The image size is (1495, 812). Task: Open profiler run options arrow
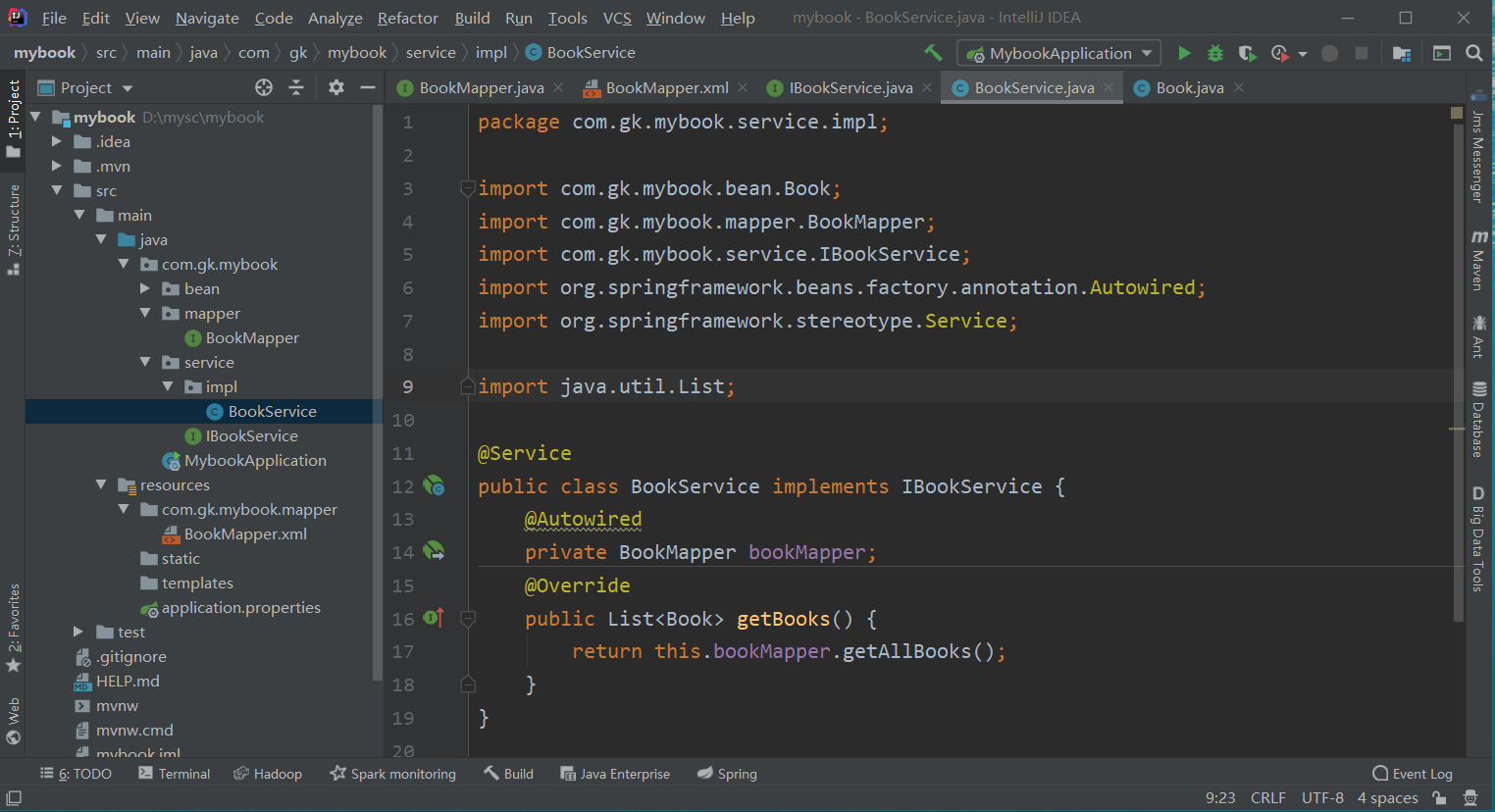coord(1303,54)
